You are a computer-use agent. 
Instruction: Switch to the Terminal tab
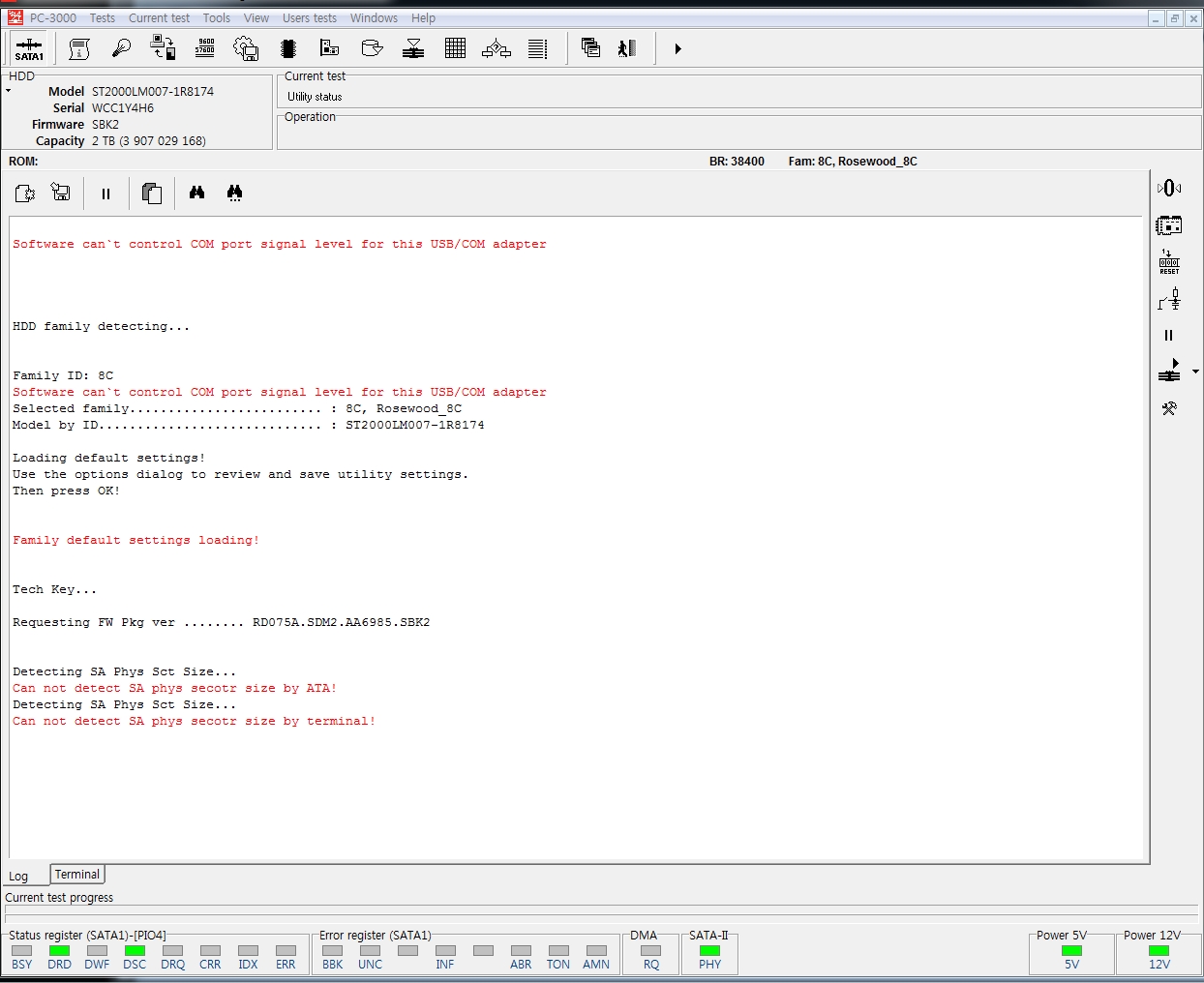coord(76,875)
